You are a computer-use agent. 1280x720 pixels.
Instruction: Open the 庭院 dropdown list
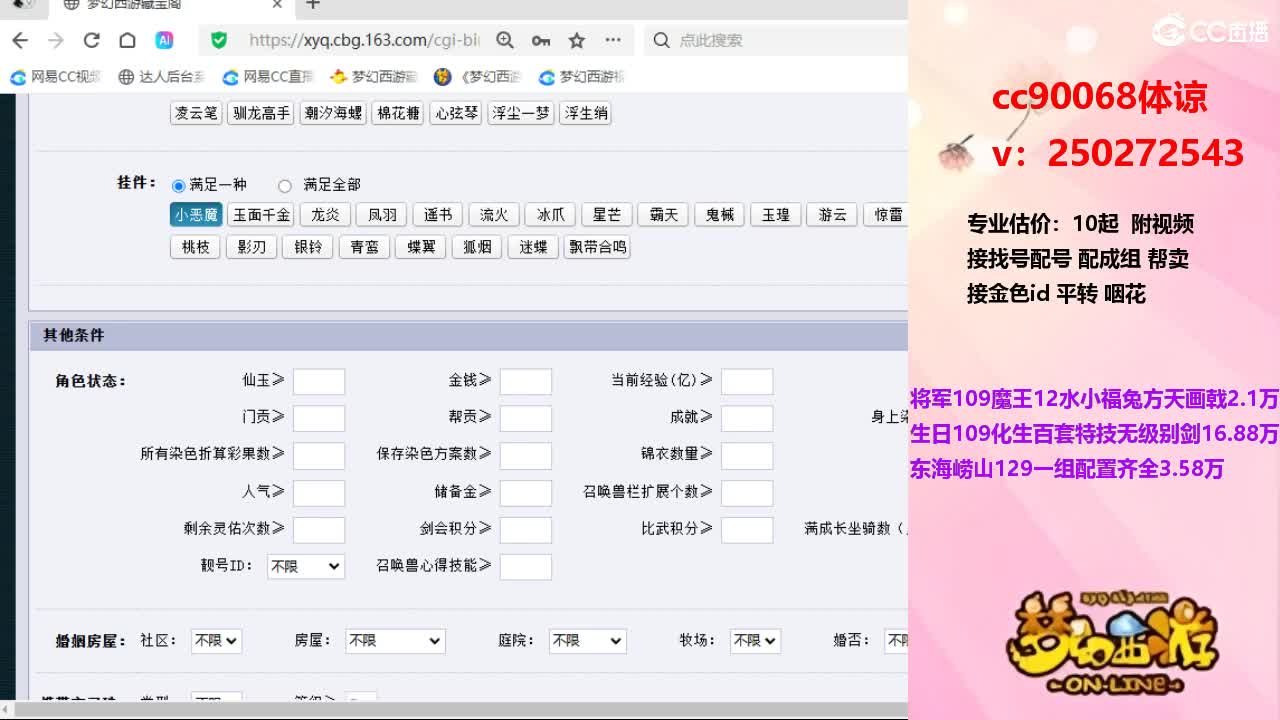(x=587, y=641)
